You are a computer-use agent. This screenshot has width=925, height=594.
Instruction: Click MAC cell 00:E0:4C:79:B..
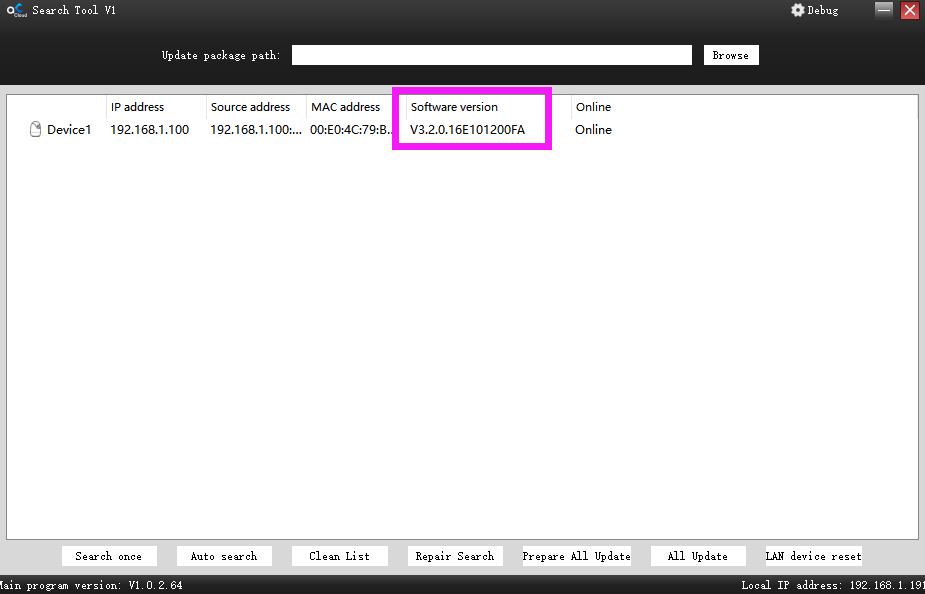[x=351, y=130]
